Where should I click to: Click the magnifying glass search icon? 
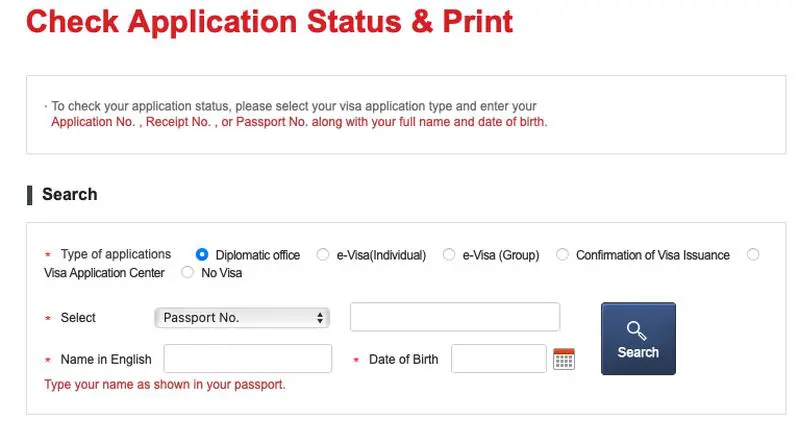(637, 329)
